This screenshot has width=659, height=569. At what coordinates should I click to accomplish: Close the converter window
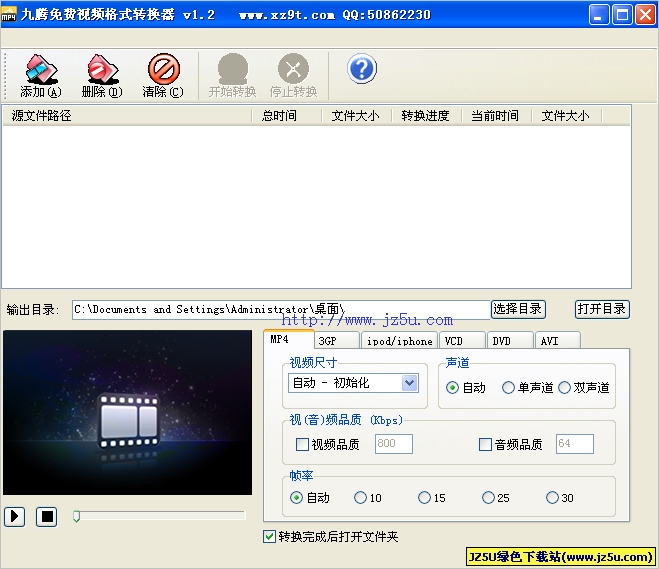(645, 15)
